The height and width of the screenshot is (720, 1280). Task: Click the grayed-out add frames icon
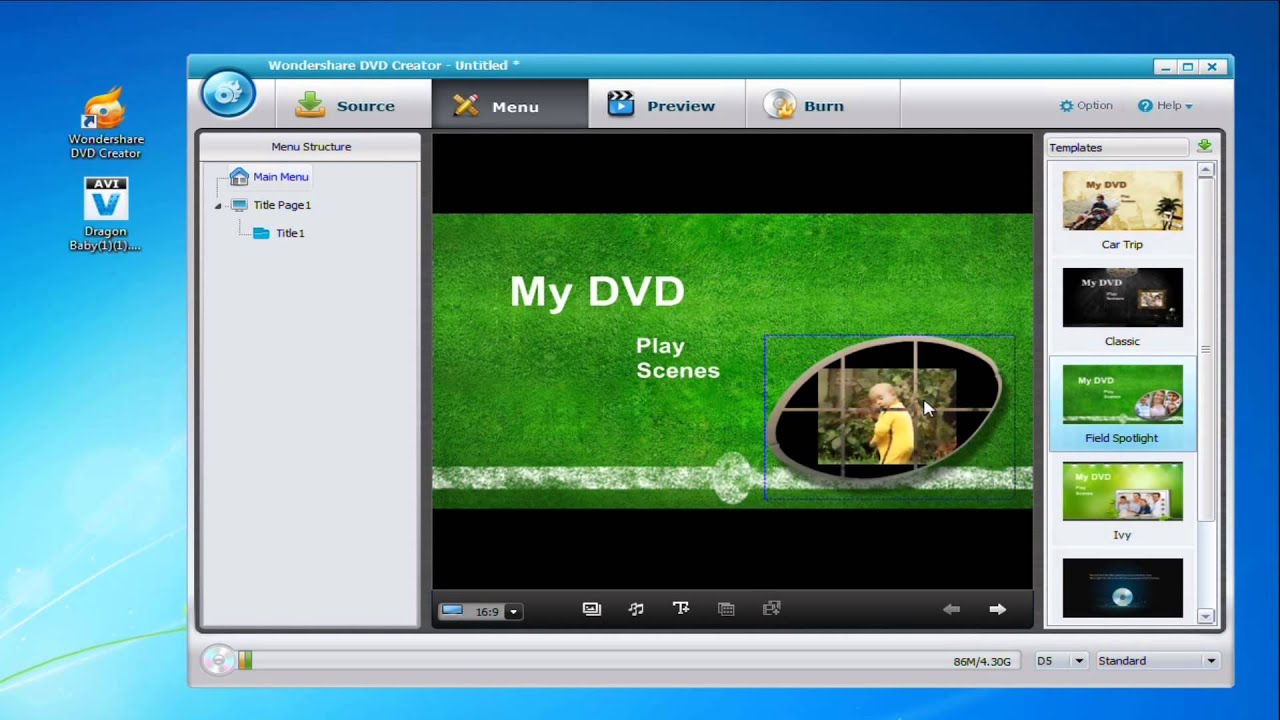click(771, 608)
